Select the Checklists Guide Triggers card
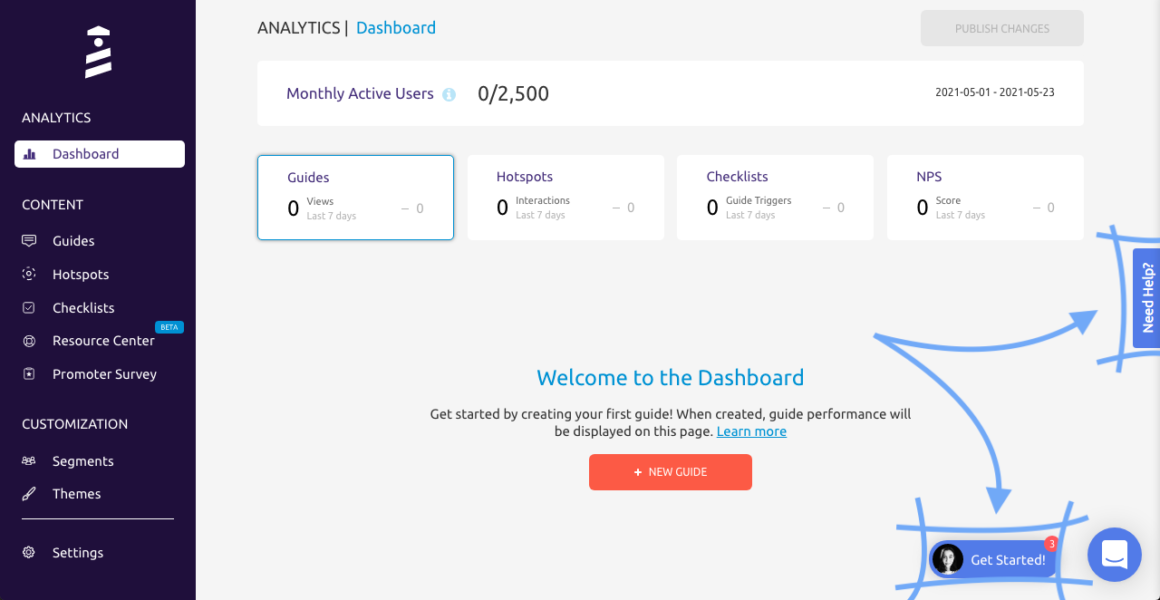 (x=775, y=197)
